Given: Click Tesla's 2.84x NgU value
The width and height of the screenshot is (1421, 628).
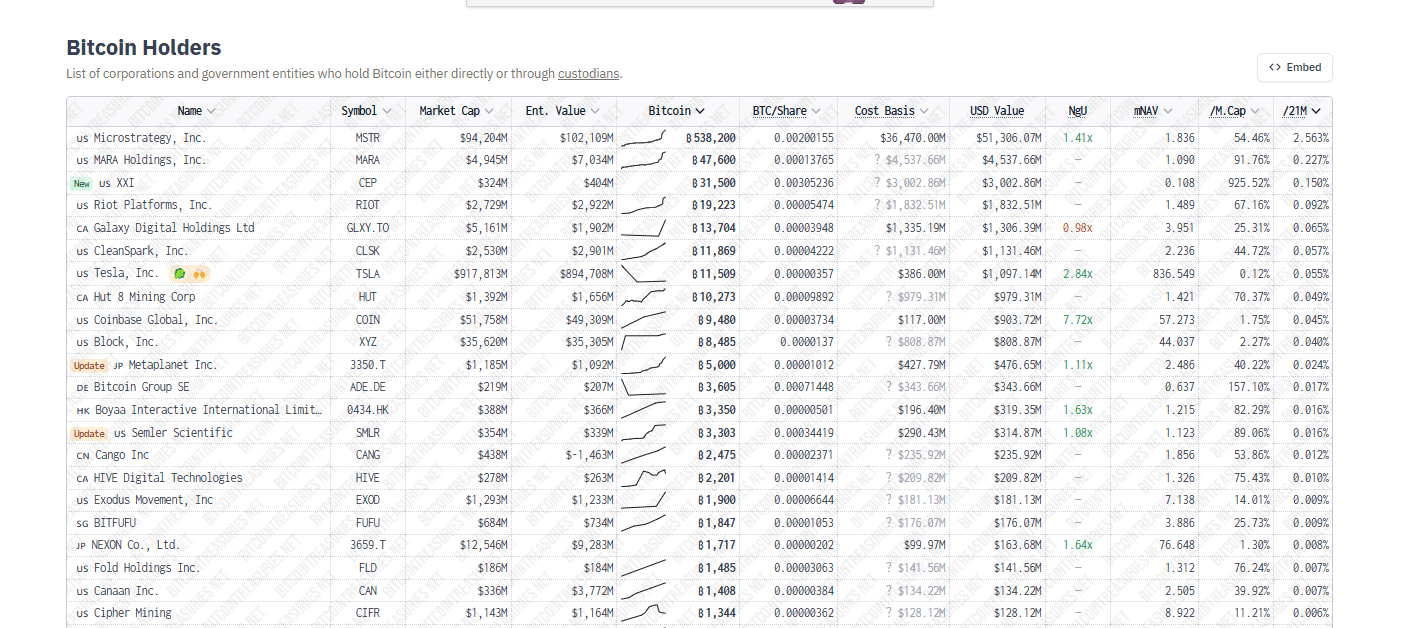Looking at the screenshot, I should [1077, 274].
